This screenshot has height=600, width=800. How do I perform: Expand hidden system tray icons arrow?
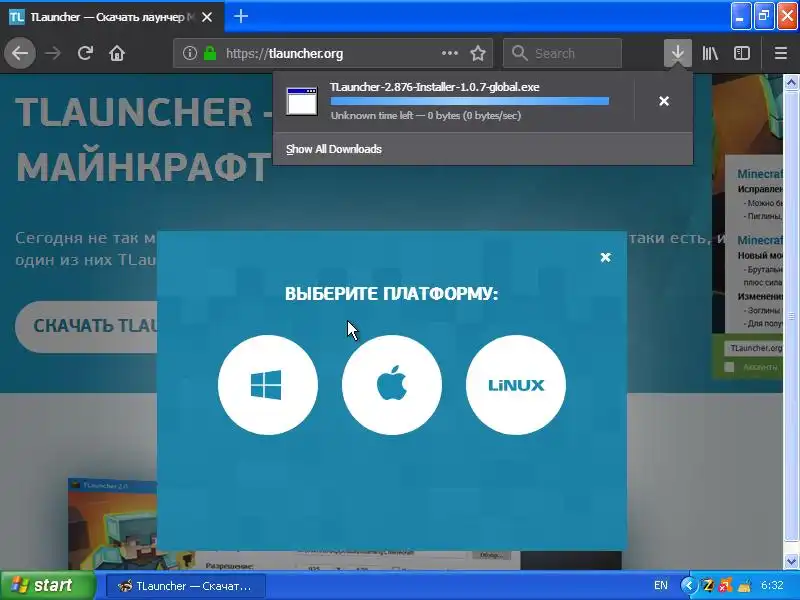coord(688,585)
